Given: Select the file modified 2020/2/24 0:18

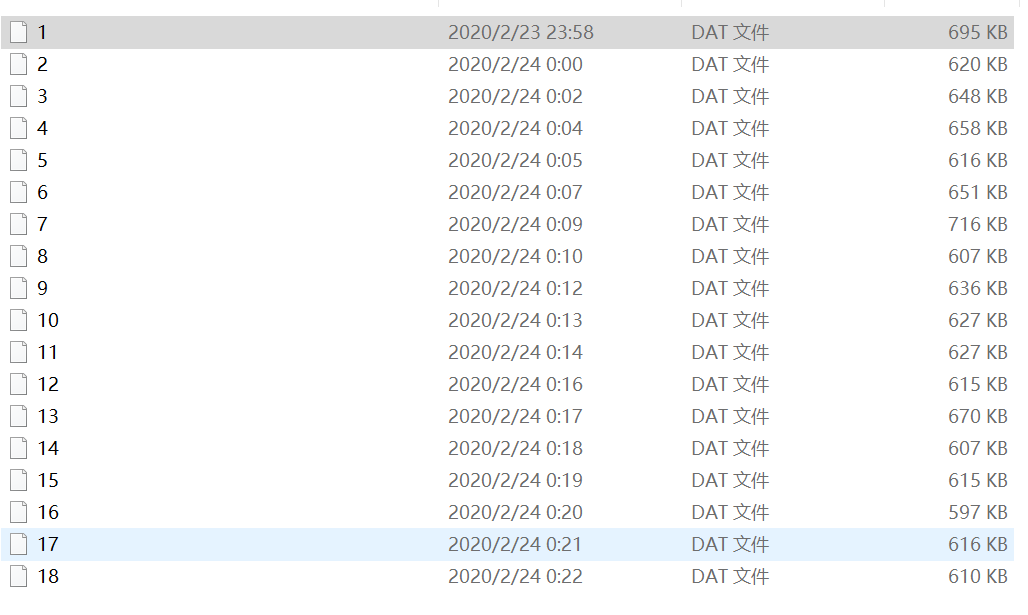Looking at the screenshot, I should [507, 448].
